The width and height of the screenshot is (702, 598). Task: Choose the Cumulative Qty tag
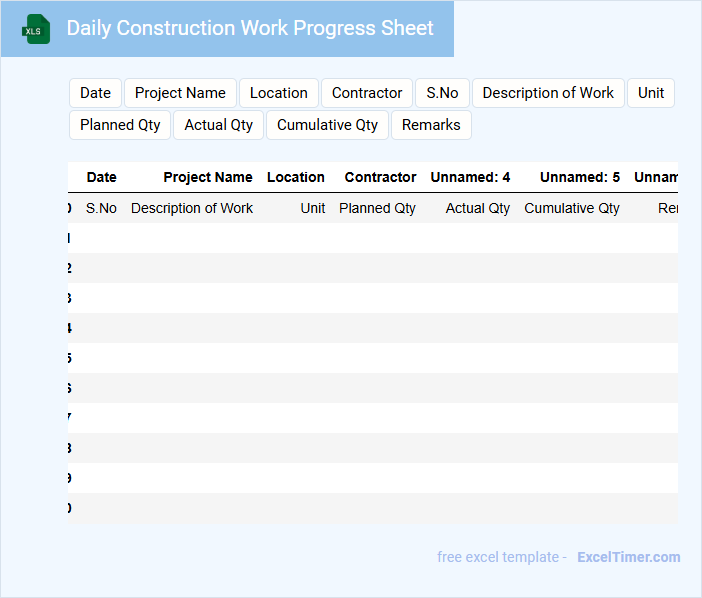point(327,125)
